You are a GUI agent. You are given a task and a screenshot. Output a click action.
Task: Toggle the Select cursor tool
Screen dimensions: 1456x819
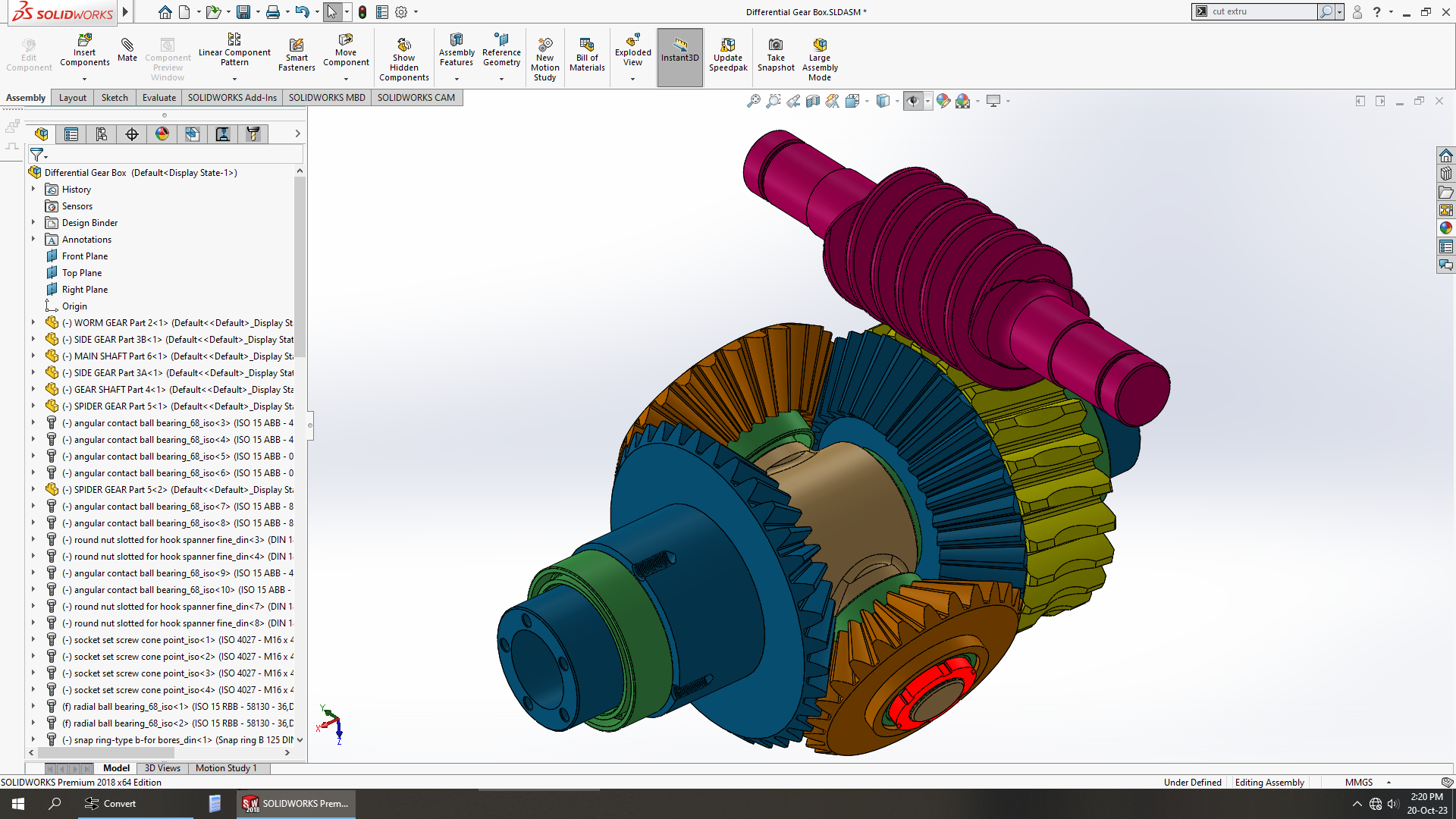pos(332,12)
